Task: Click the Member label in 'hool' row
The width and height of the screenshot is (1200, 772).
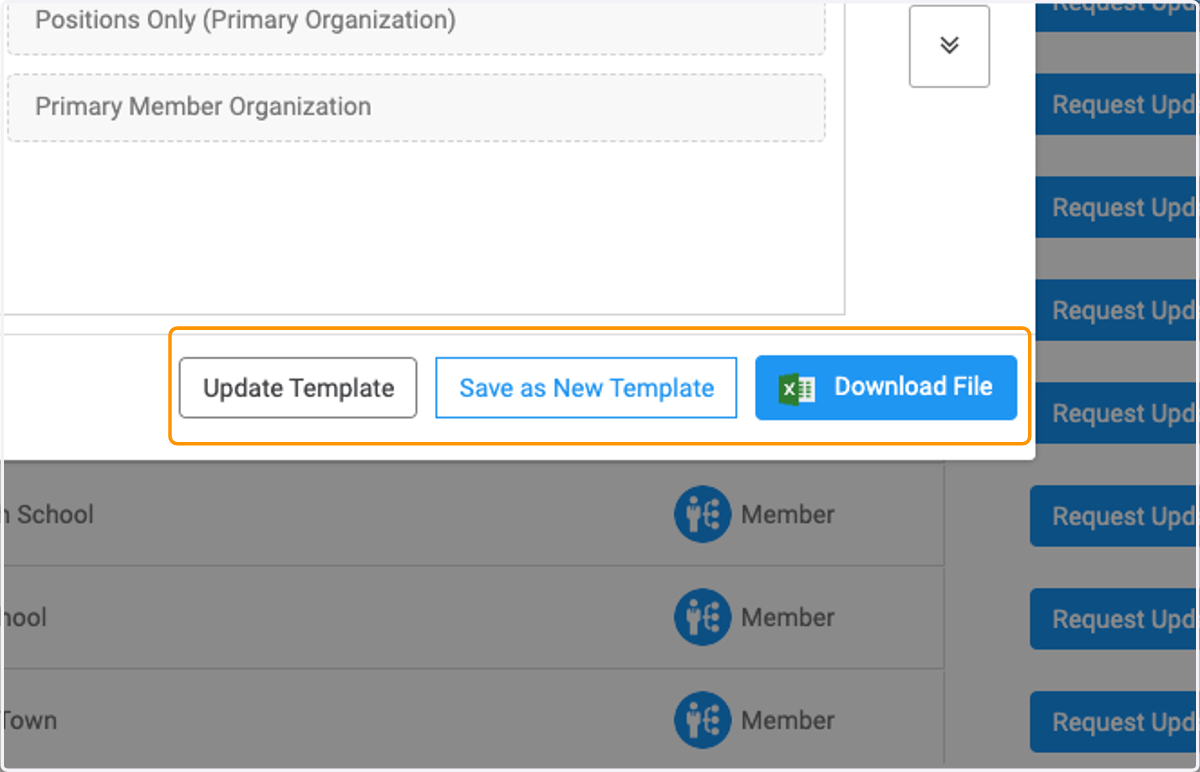Action: (788, 617)
